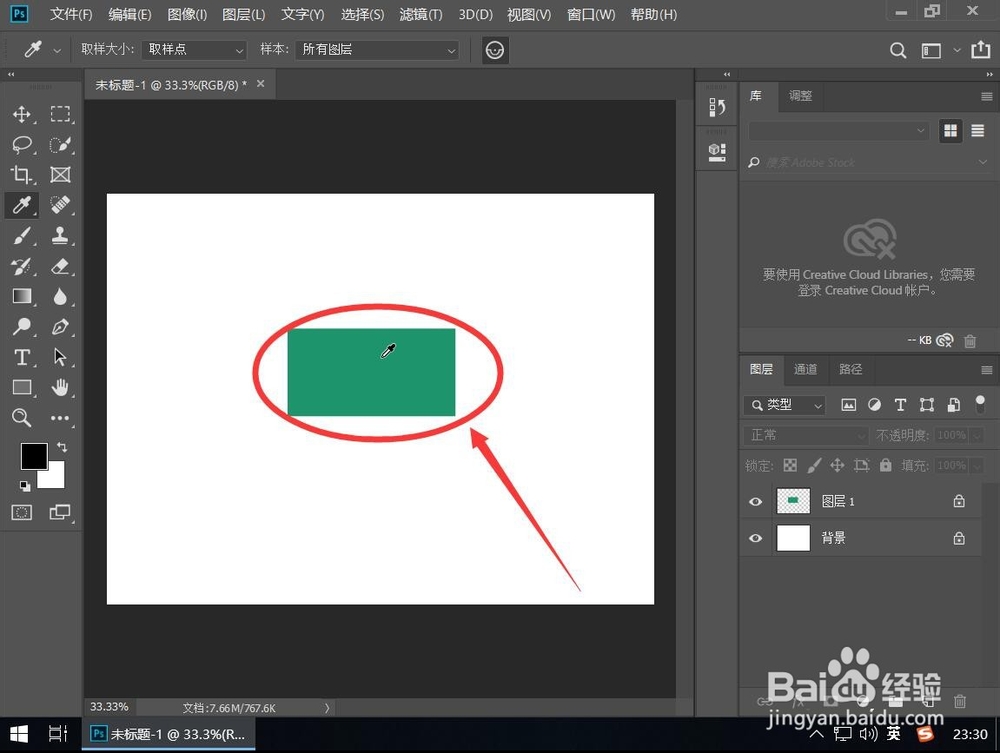
Task: Toggle lock transparent pixels
Action: (790, 465)
